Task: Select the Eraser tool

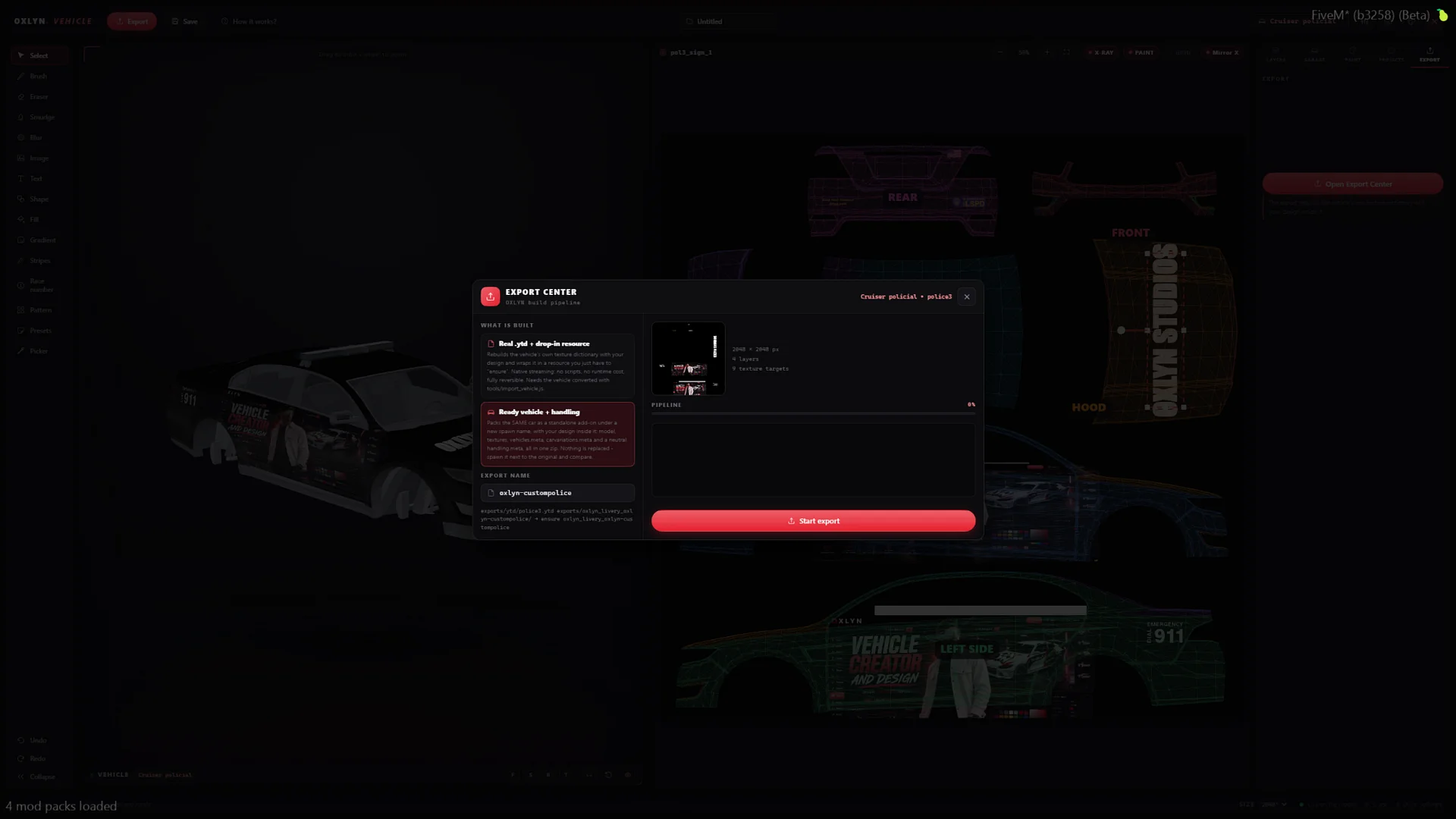Action: point(39,96)
